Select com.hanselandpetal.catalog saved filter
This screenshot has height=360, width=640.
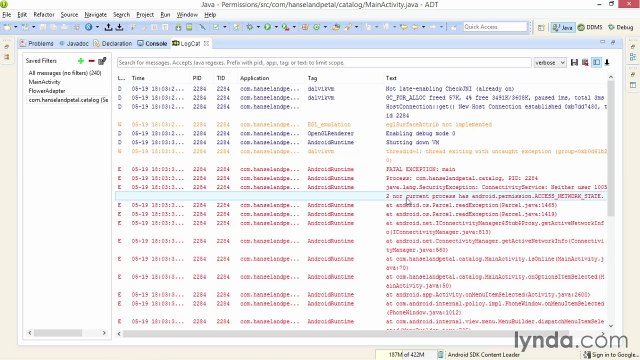[x=68, y=100]
